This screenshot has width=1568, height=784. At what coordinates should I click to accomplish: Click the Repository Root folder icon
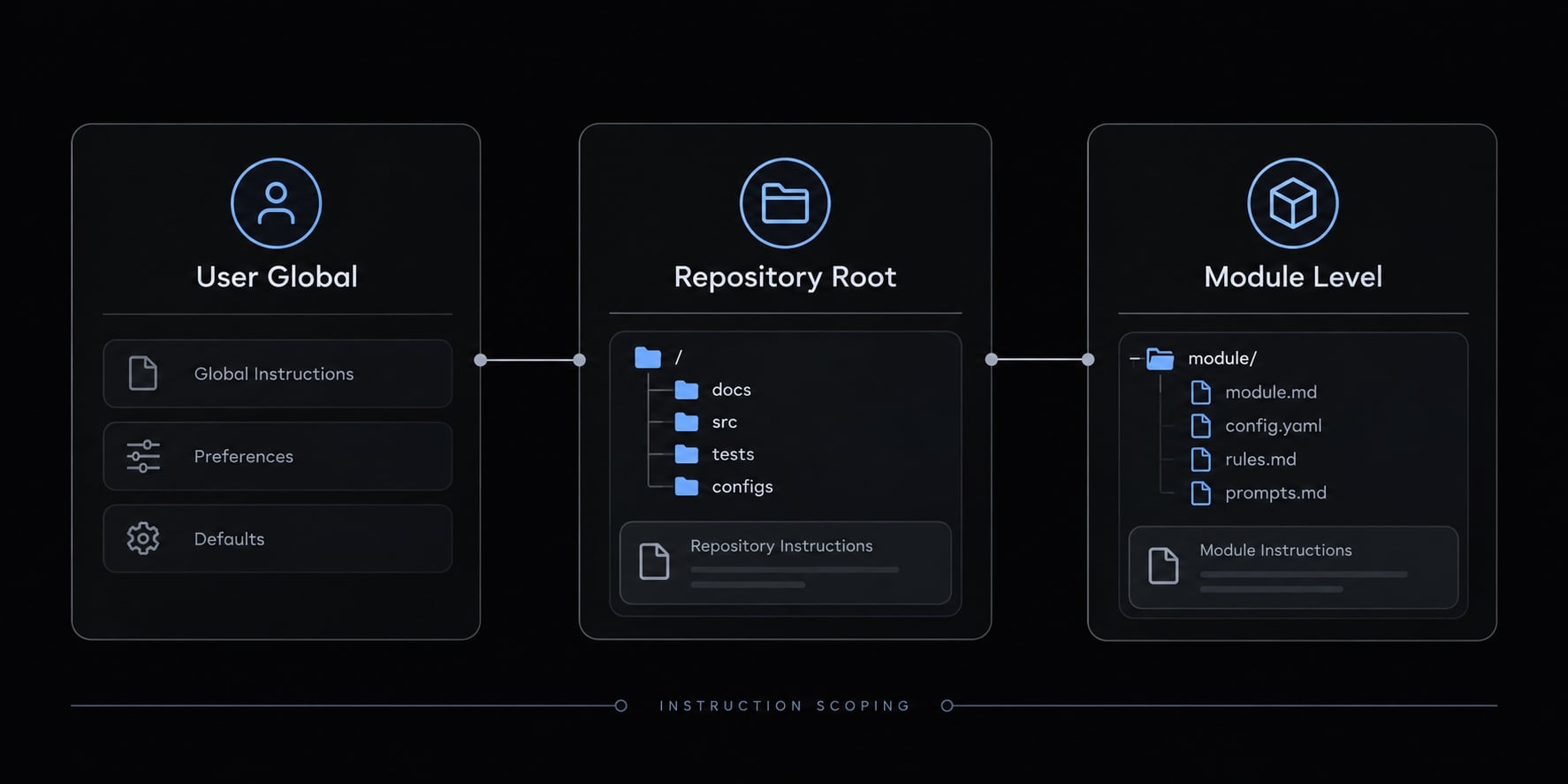pyautogui.click(x=785, y=203)
